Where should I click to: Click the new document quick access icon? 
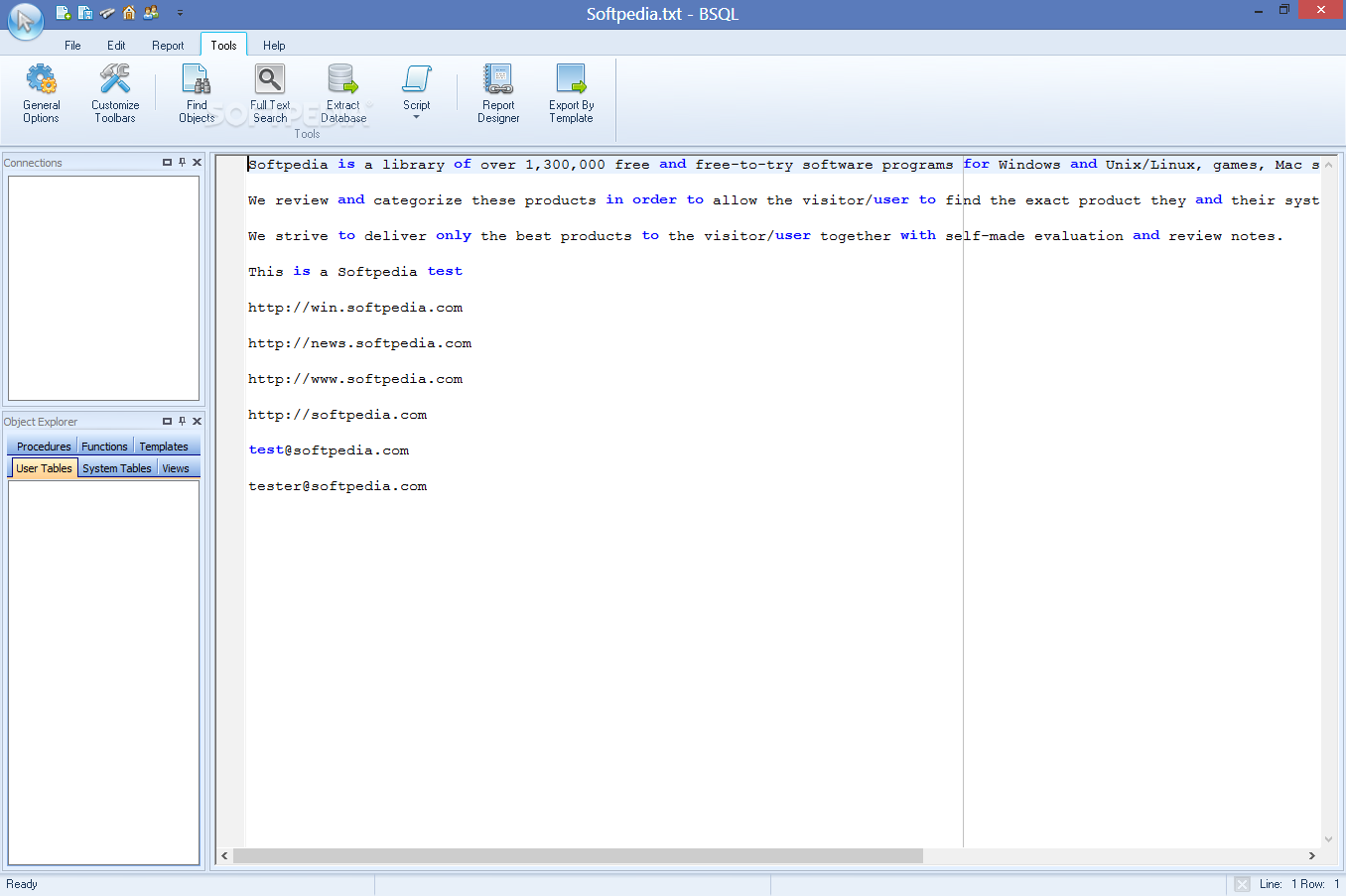point(63,13)
